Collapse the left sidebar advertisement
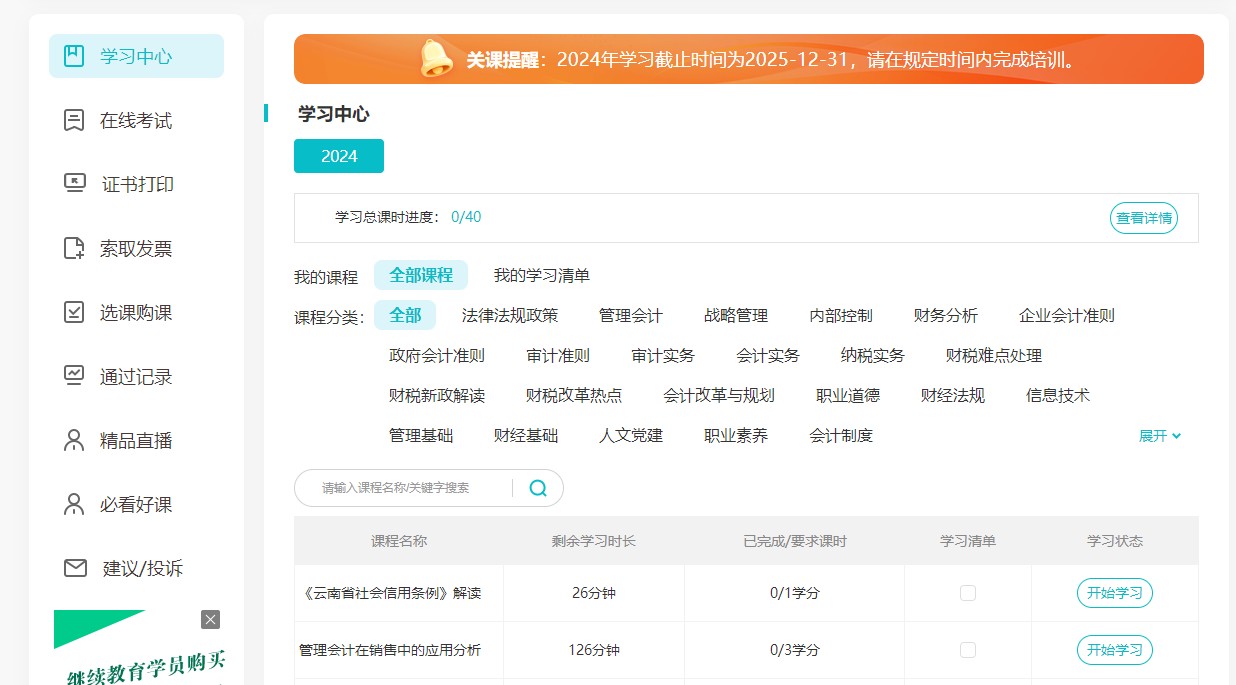Screen dimensions: 1236x685 click(210, 619)
